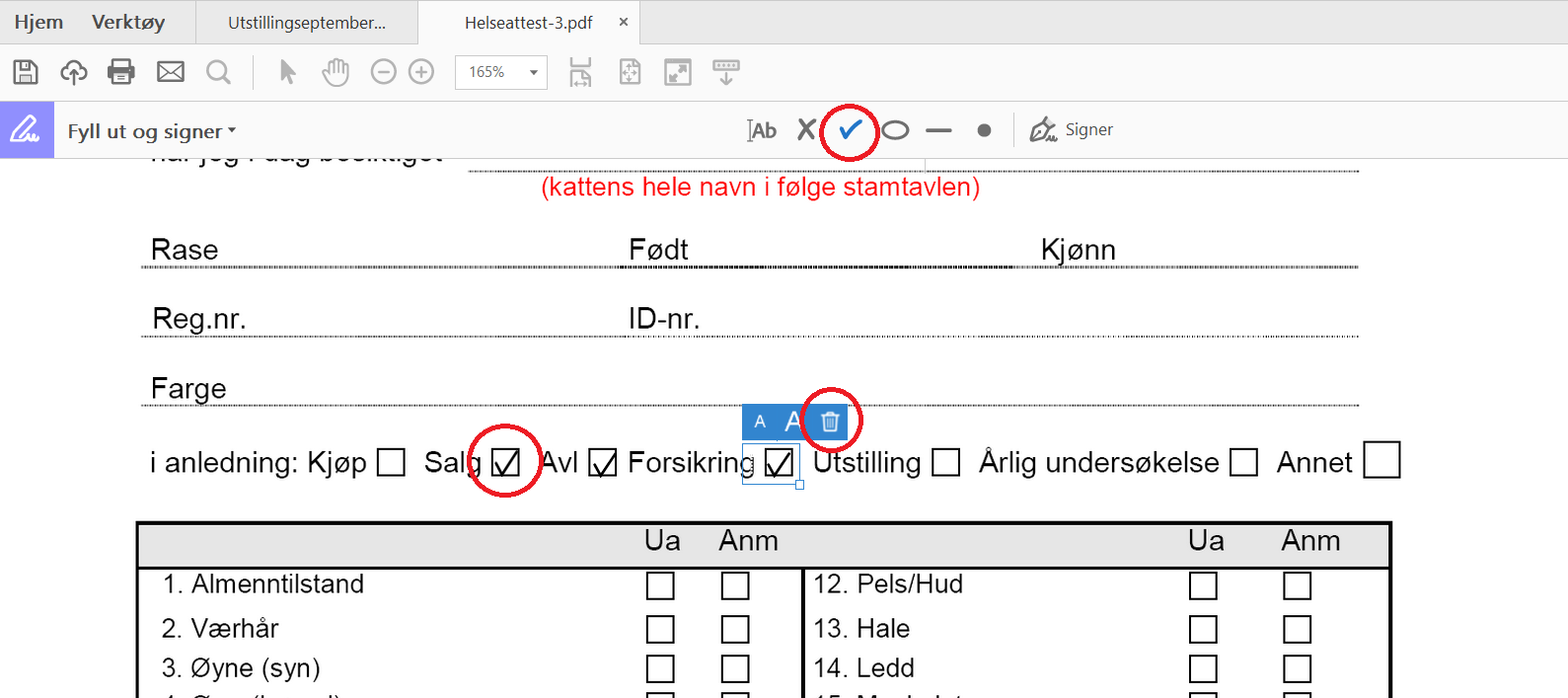Check Anm box for 12. Pels/Hud
Screen dimensions: 1568x698
click(1297, 585)
